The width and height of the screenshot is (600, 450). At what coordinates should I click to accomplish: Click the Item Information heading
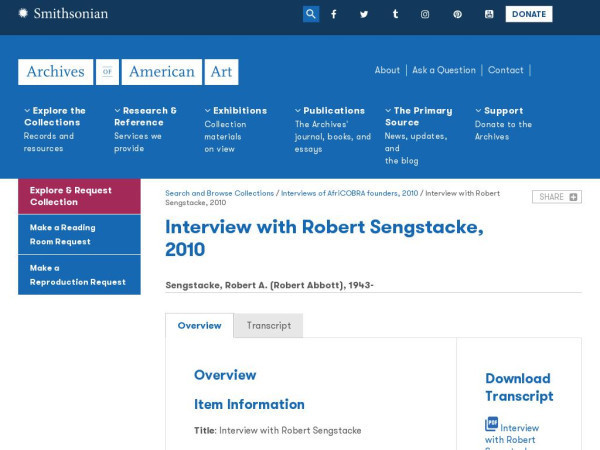tap(249, 404)
